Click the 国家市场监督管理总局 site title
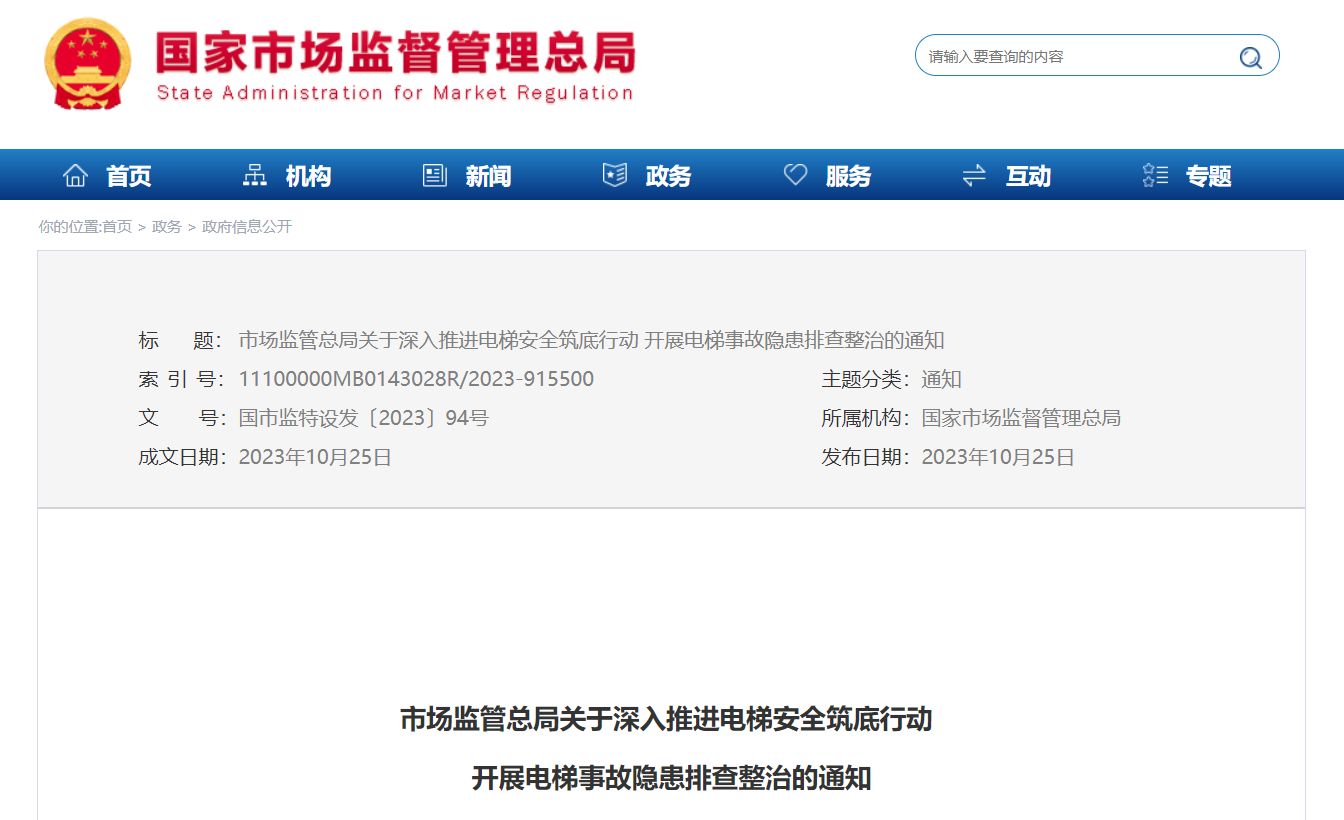 [395, 52]
